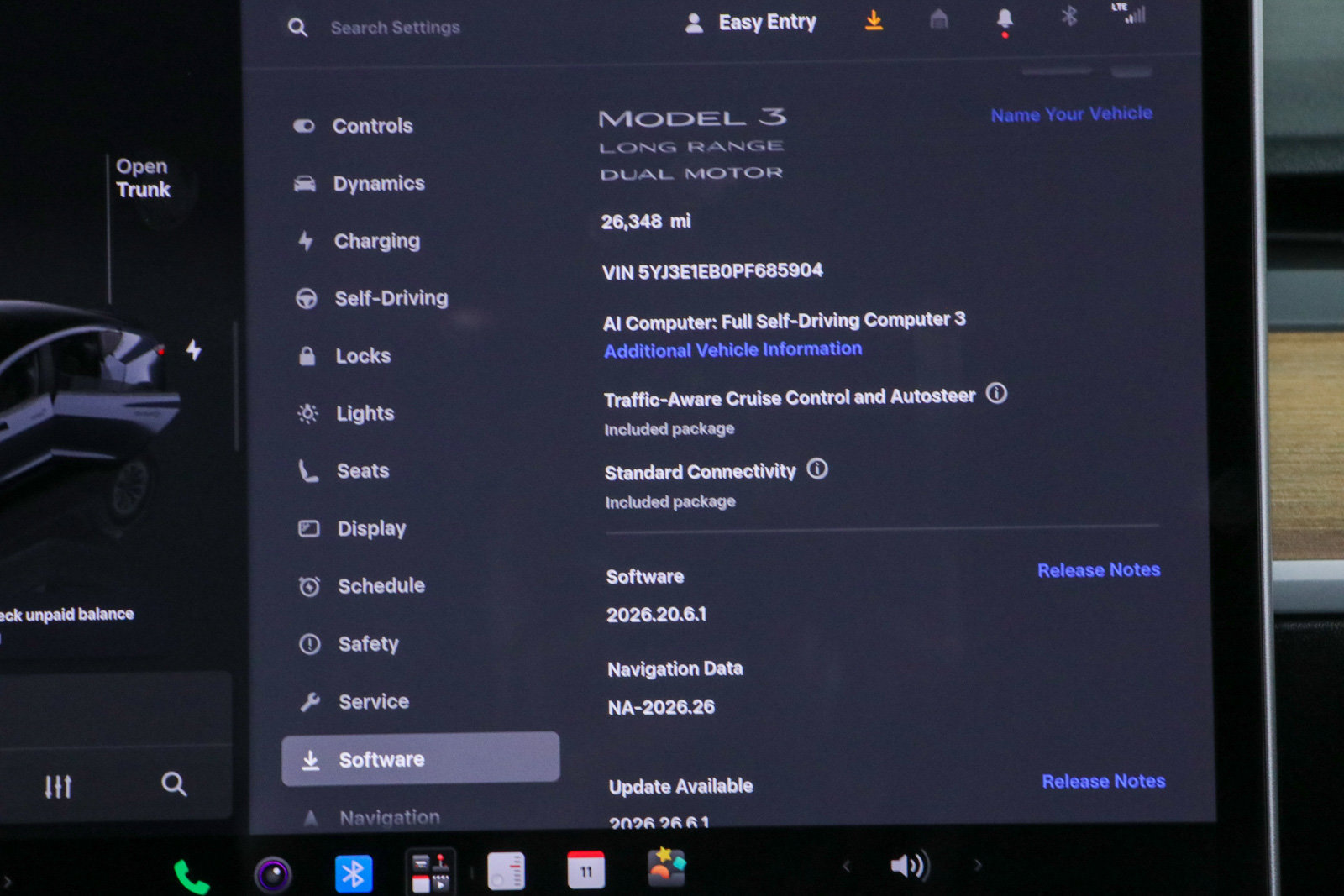
Task: Tap the orange software download icon
Action: [874, 20]
